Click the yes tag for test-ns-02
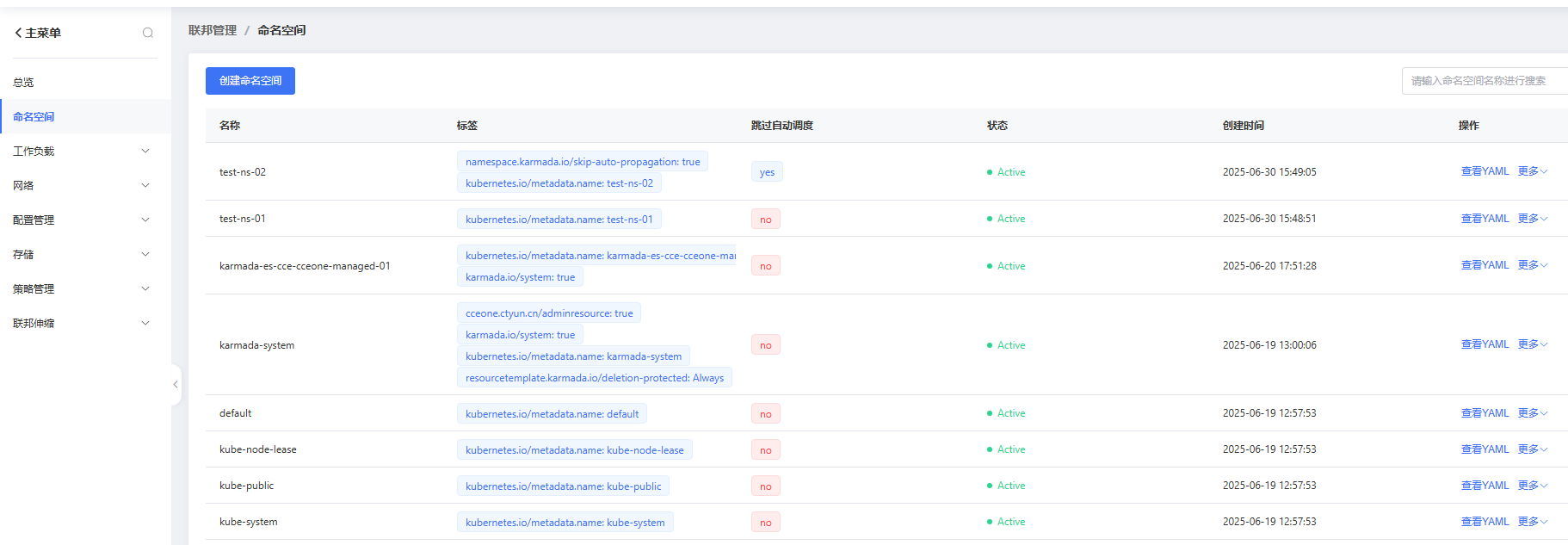The height and width of the screenshot is (545, 1568). (x=767, y=172)
